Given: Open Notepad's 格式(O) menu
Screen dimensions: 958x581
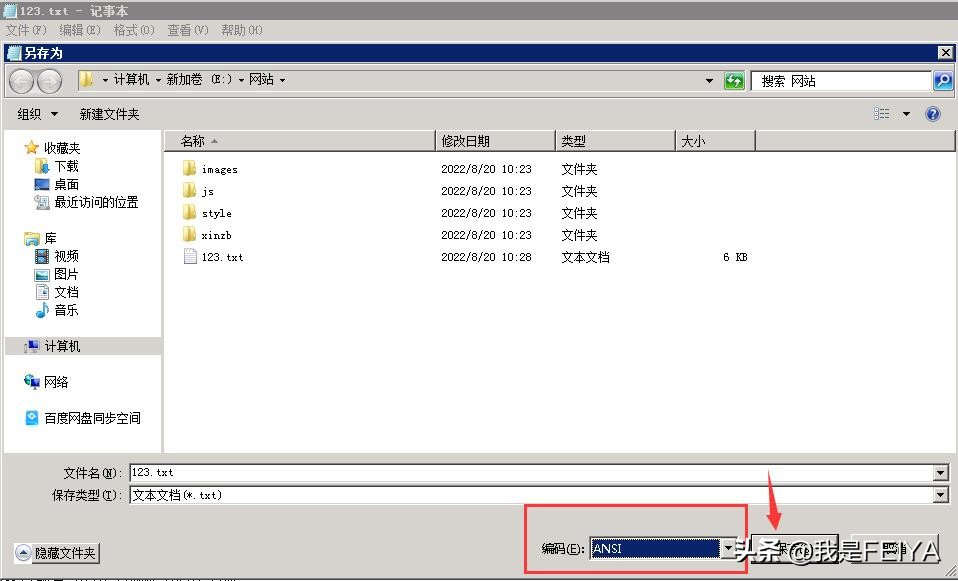Looking at the screenshot, I should (134, 30).
